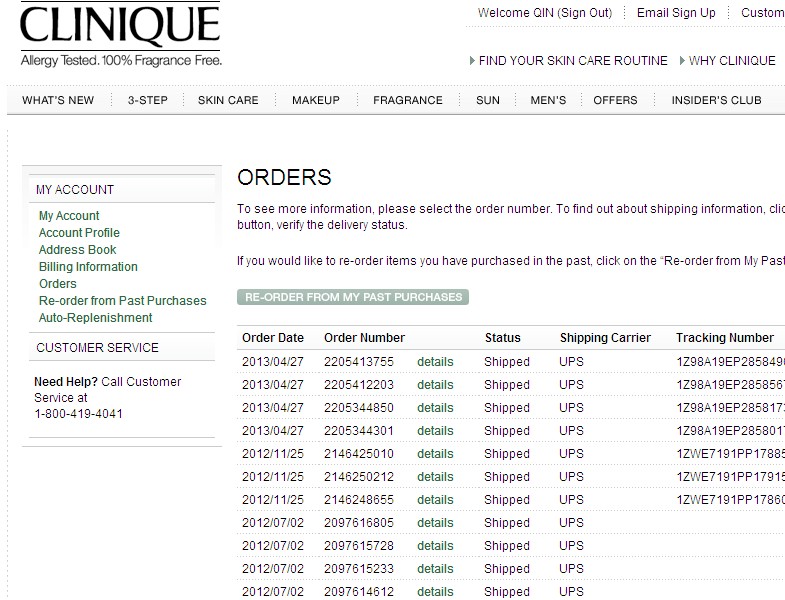Open the 3-Step menu
Screen dimensions: 785x600
coord(148,100)
